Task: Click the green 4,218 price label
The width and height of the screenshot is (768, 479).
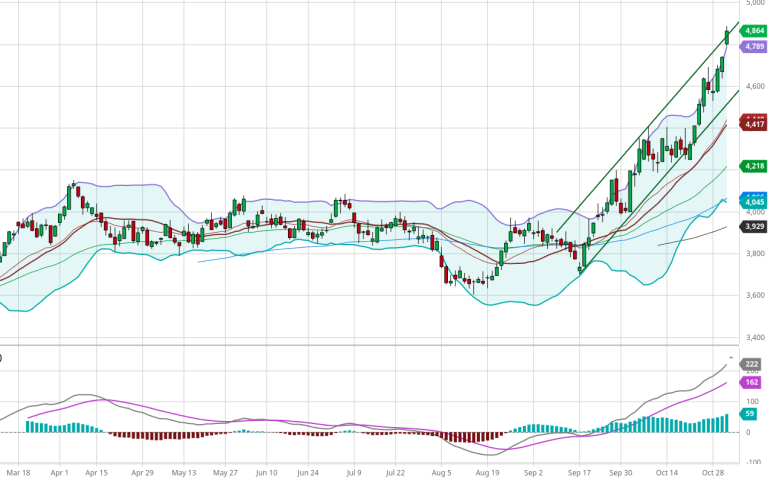Action: click(753, 165)
